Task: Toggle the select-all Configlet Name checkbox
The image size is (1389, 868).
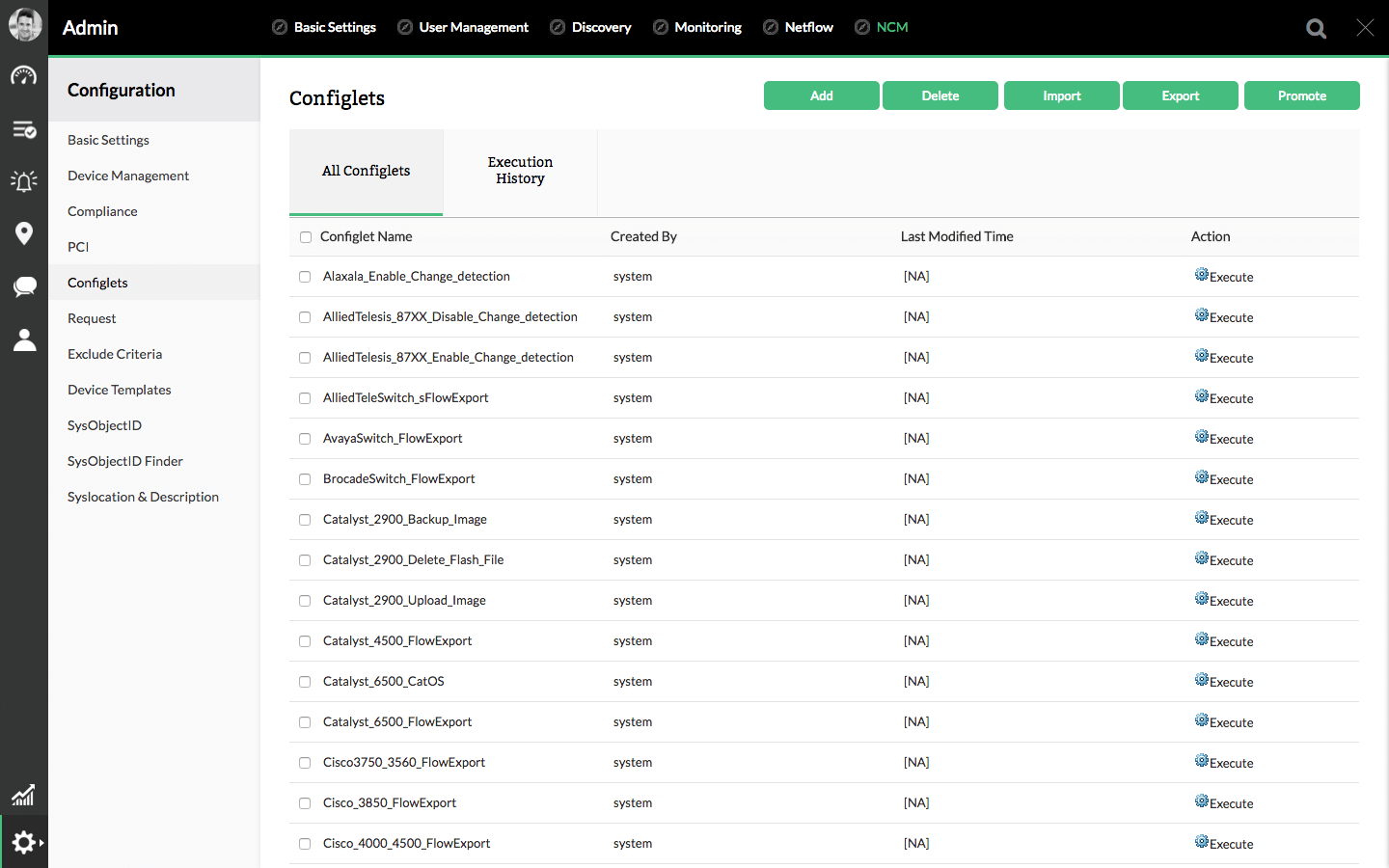Action: click(x=306, y=237)
